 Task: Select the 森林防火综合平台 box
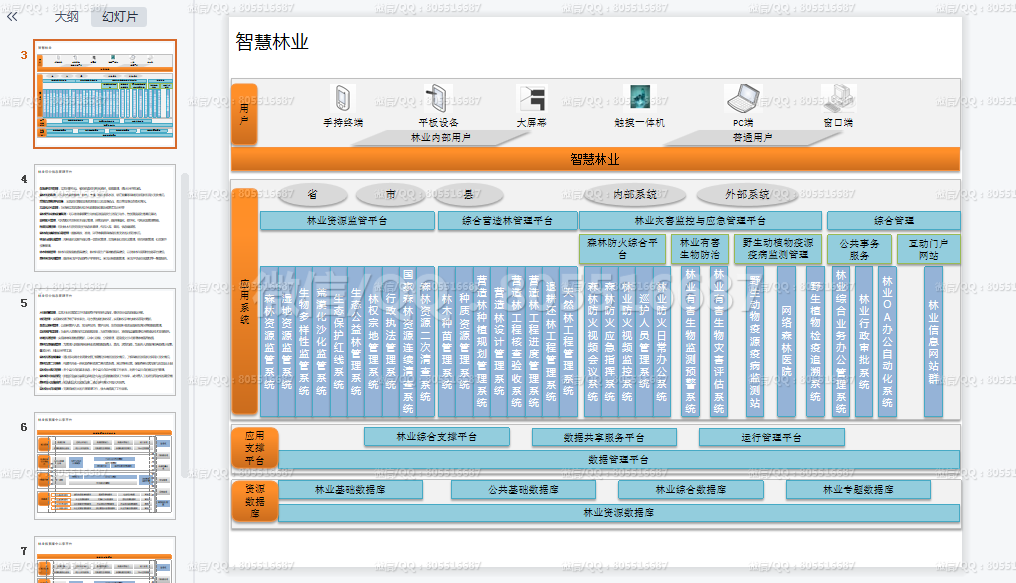pyautogui.click(x=622, y=249)
